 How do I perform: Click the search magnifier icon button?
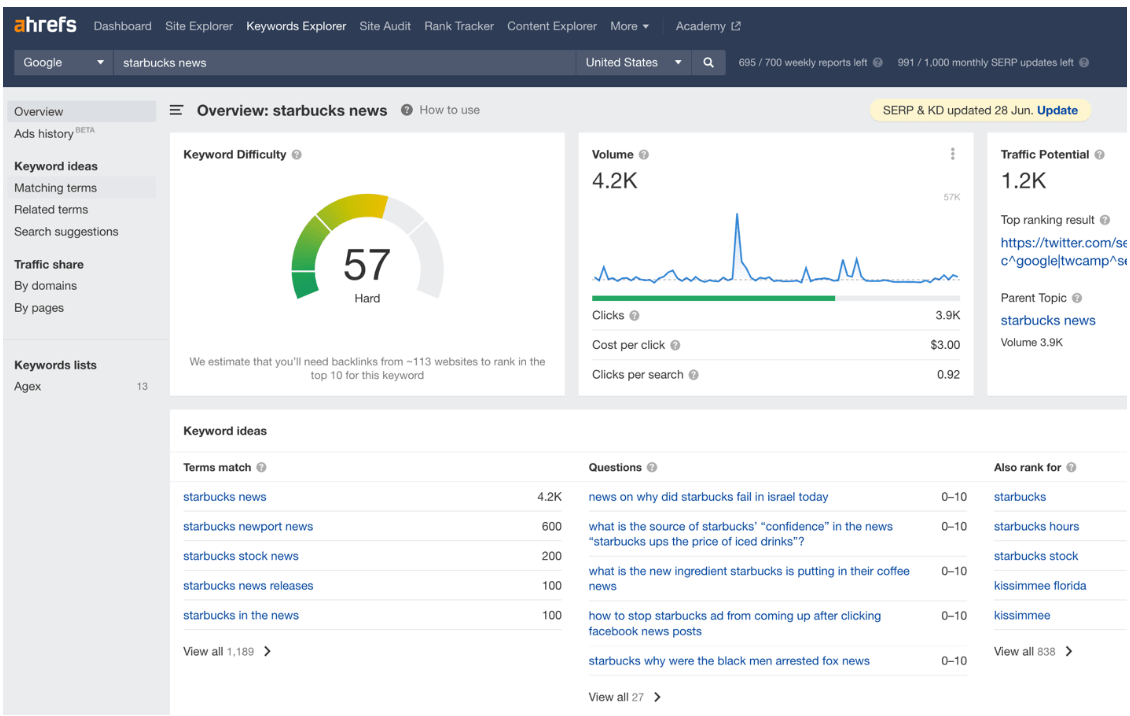tap(708, 62)
